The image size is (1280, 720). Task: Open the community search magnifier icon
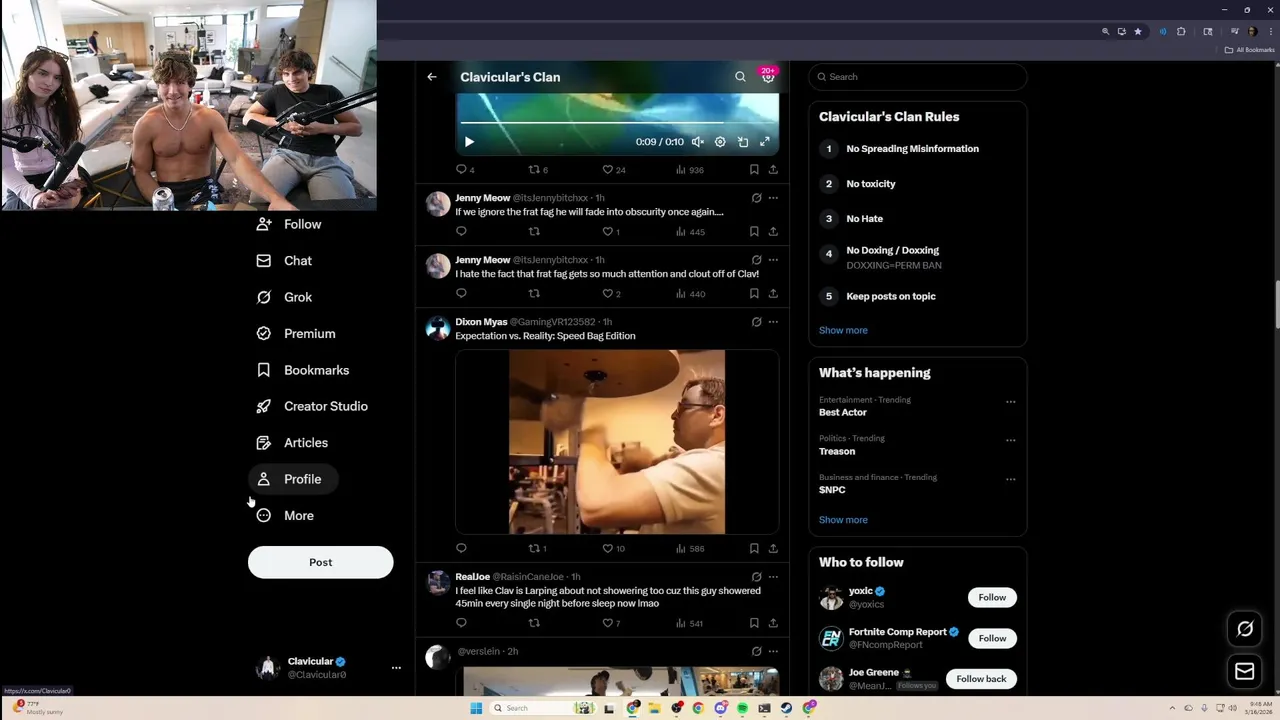coord(740,77)
